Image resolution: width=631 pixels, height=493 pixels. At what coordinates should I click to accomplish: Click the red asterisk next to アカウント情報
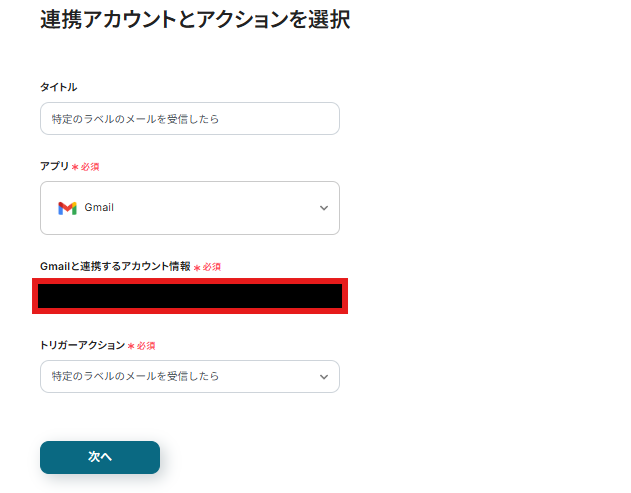tap(196, 268)
